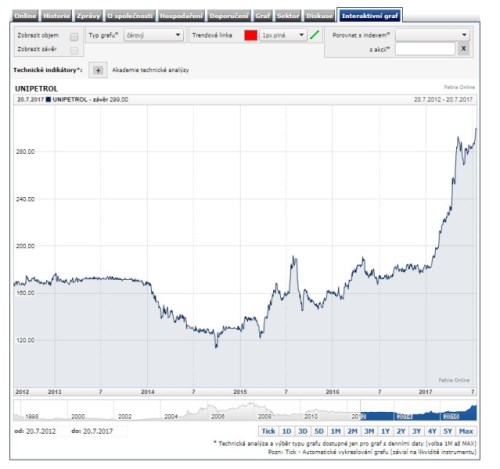The width and height of the screenshot is (500, 469).
Task: Open the O společnosti tab
Action: 130,16
